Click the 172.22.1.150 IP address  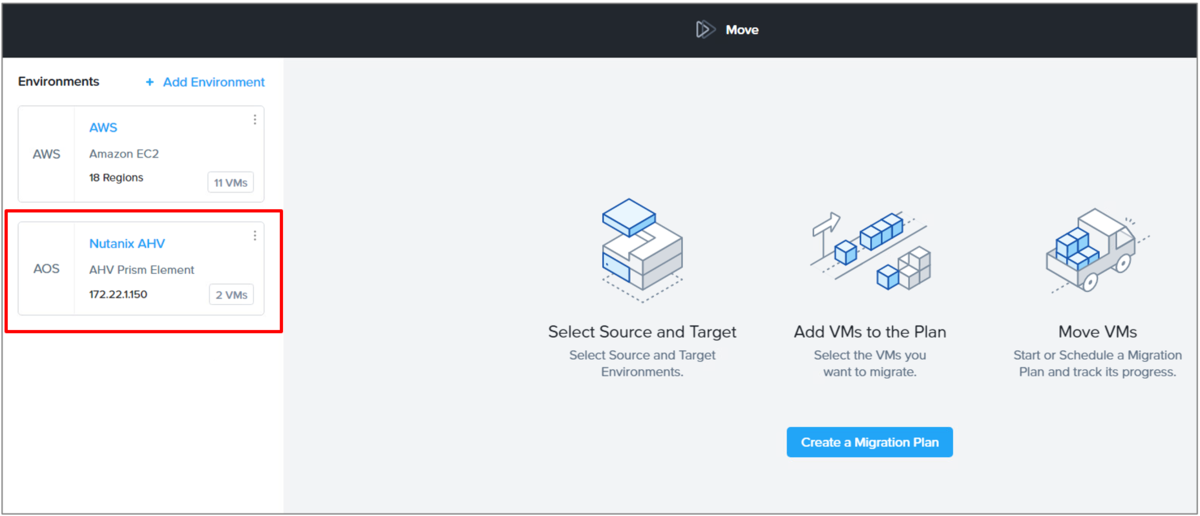118,295
